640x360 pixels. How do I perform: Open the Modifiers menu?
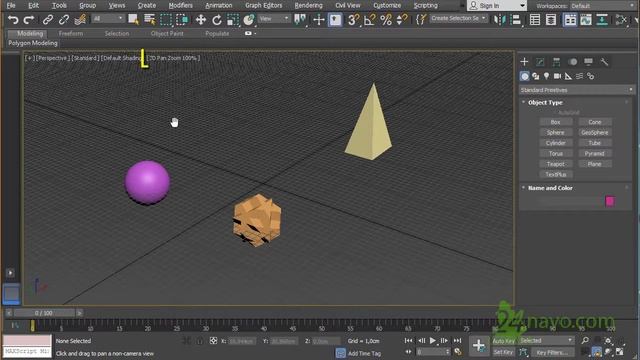click(180, 5)
